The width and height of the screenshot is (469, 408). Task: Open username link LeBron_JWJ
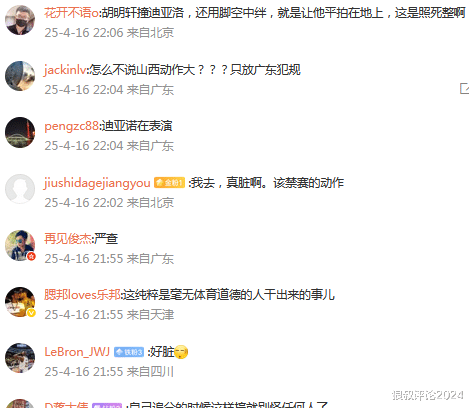coord(77,352)
